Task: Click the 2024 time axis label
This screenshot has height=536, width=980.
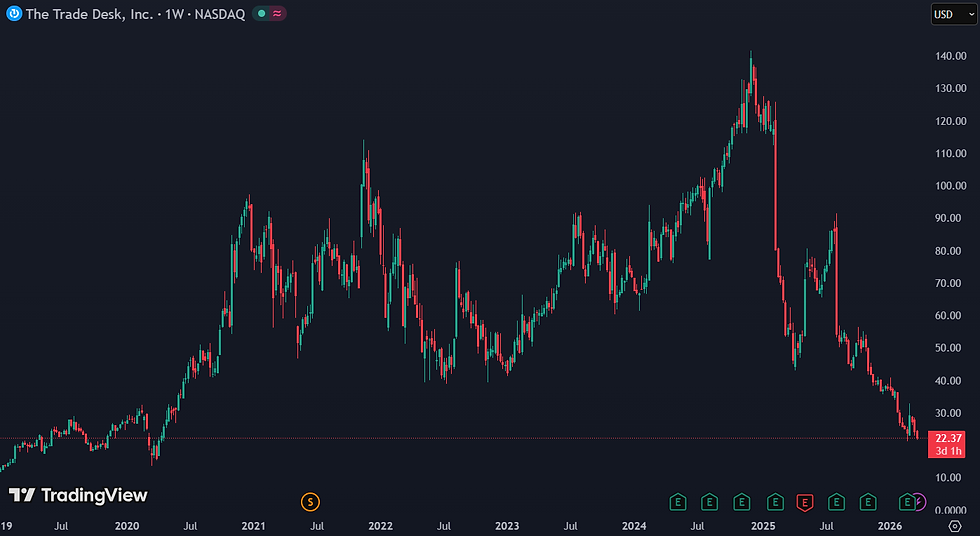Action: (x=634, y=526)
